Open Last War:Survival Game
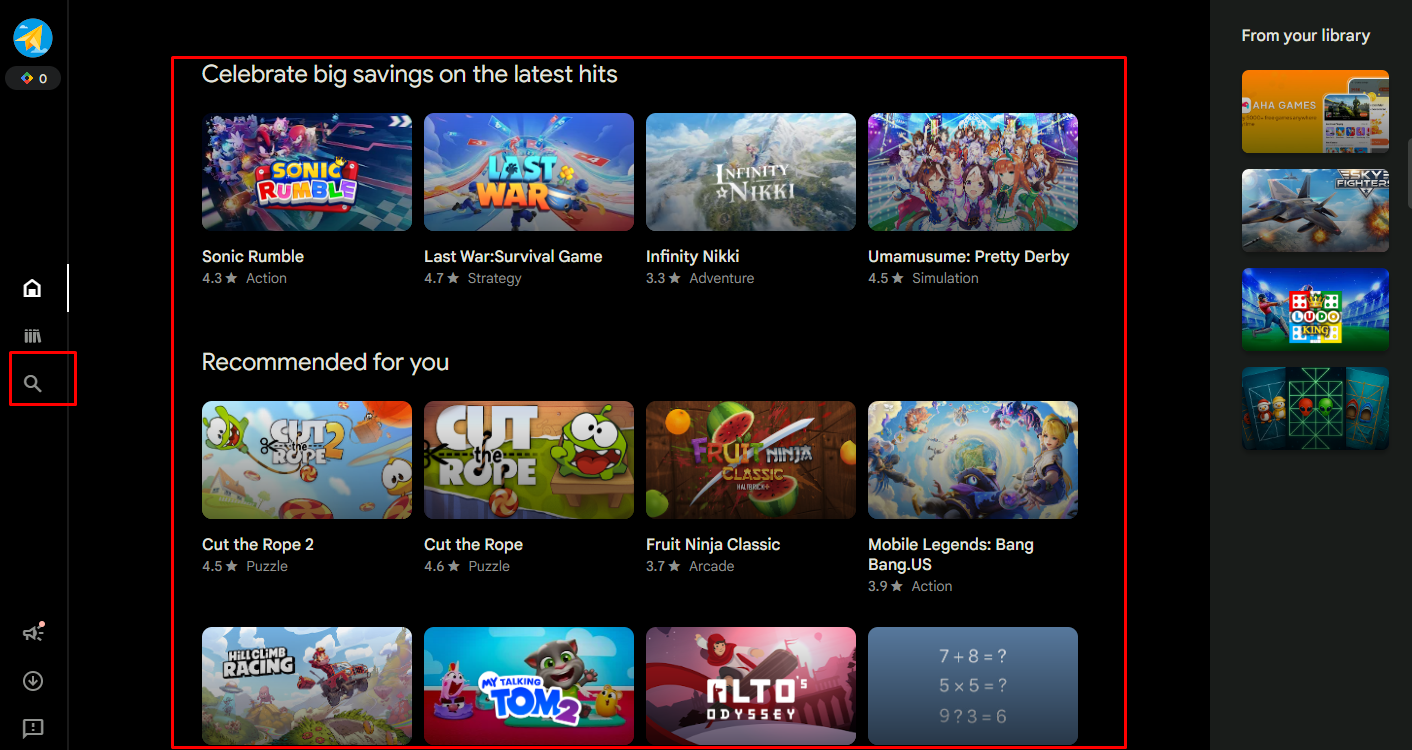This screenshot has height=750, width=1412. point(528,172)
